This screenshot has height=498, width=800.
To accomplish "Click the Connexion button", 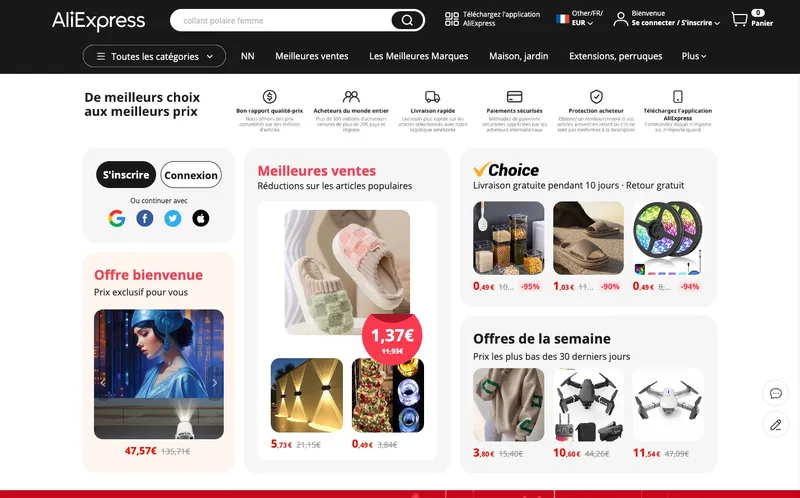I will coord(191,175).
